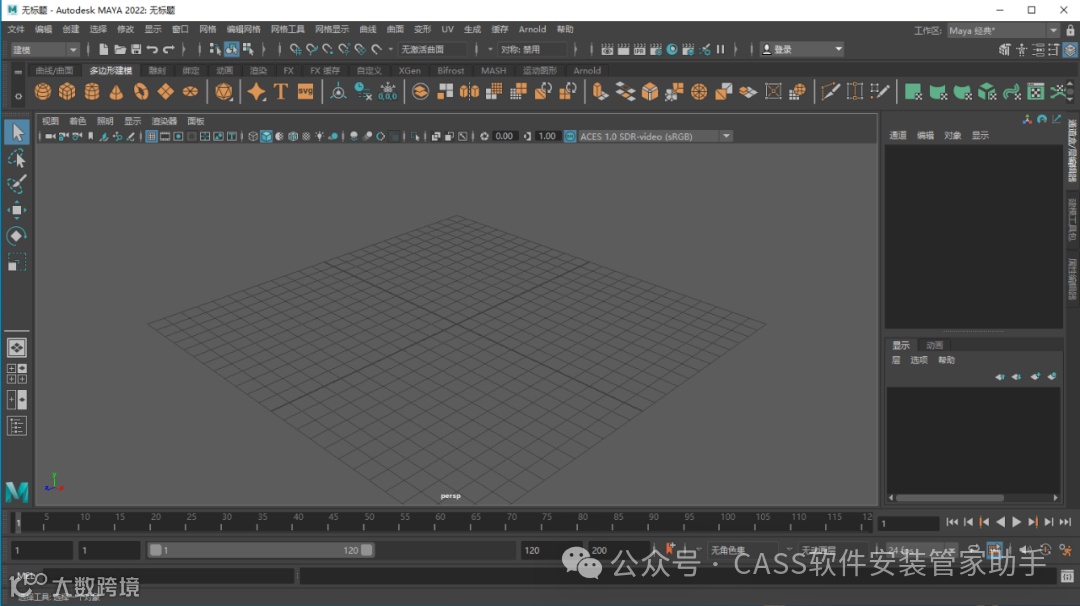Click the IPR render icon
This screenshot has width=1080, height=606.
point(639,49)
